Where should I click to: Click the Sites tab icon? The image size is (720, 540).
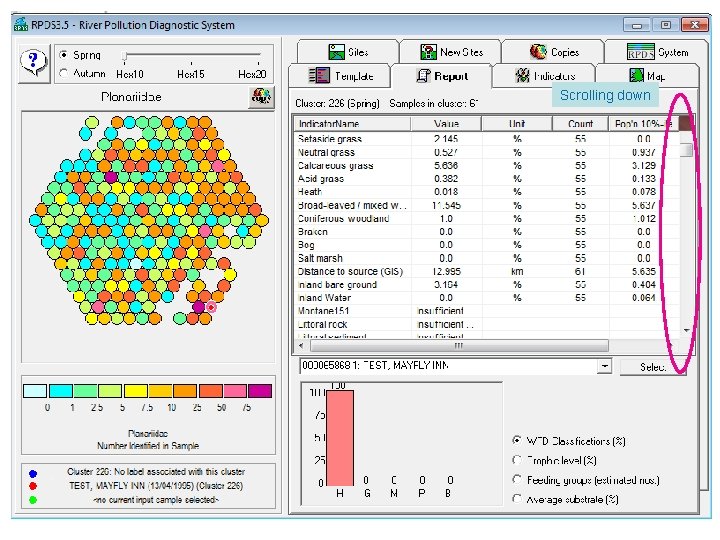tap(337, 52)
